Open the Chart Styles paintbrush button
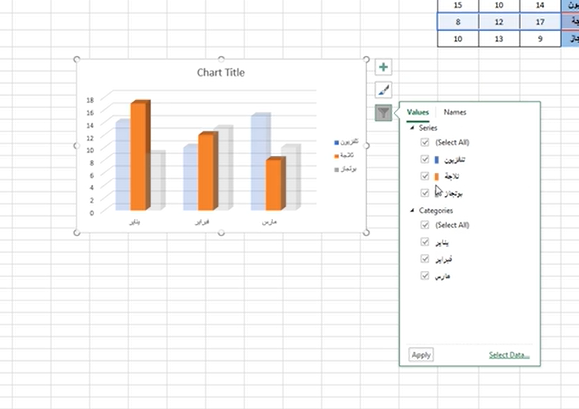The height and width of the screenshot is (409, 579). 383,90
